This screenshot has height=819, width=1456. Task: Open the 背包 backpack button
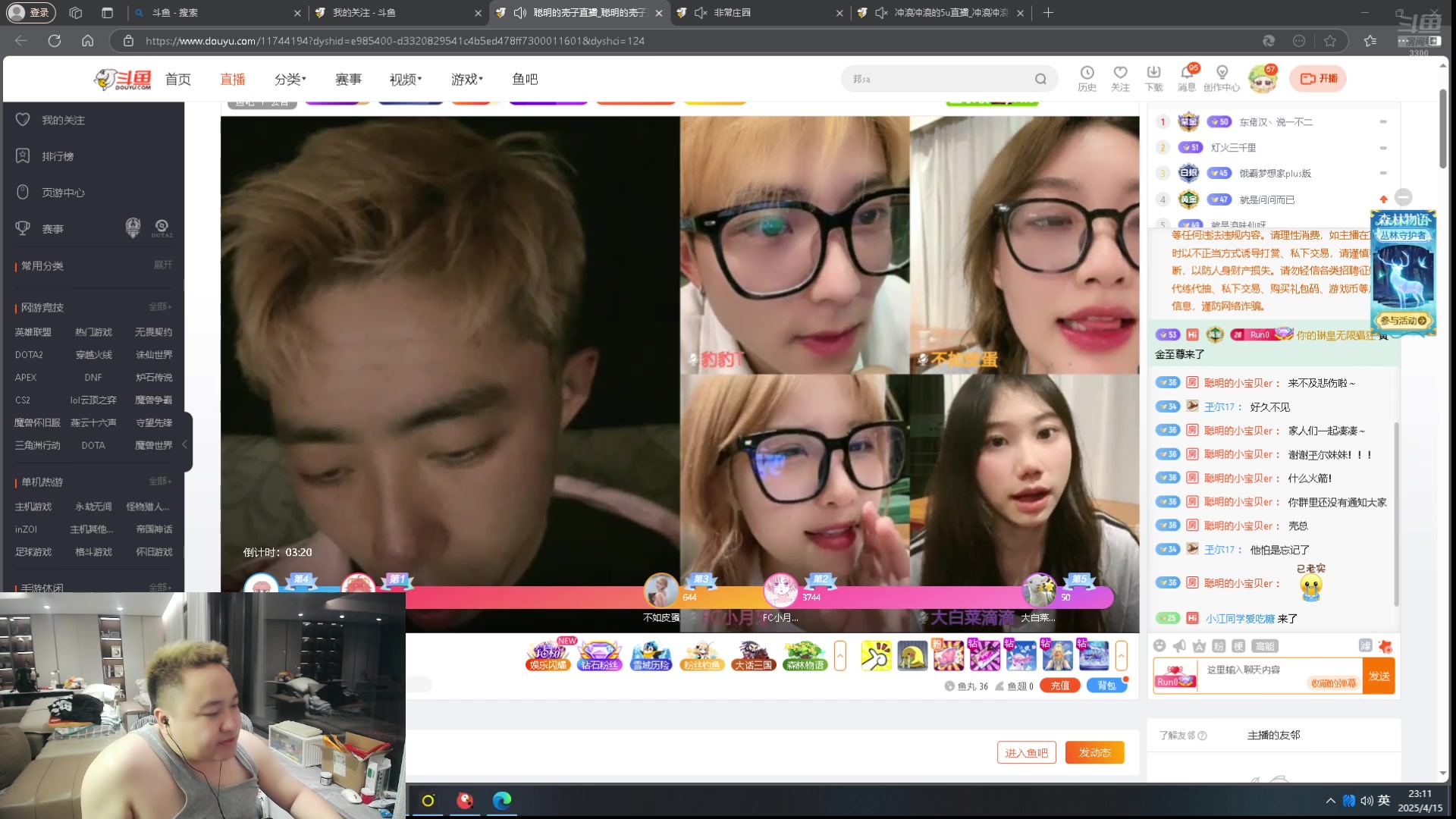(x=1106, y=686)
